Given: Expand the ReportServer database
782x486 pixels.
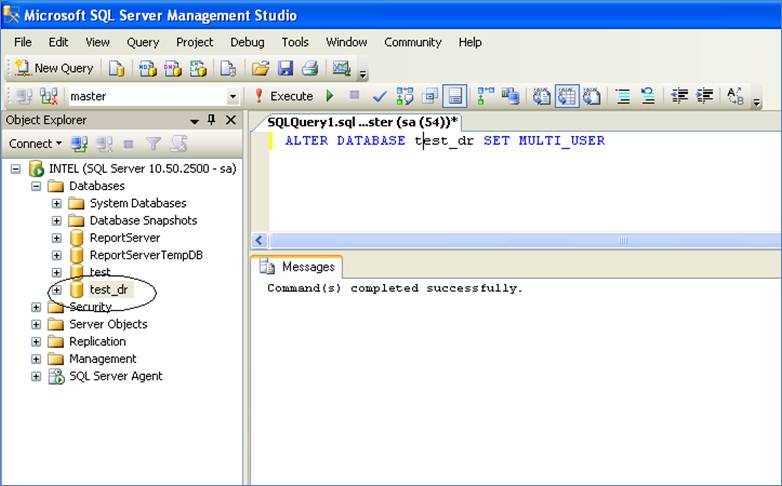Looking at the screenshot, I should pos(56,238).
